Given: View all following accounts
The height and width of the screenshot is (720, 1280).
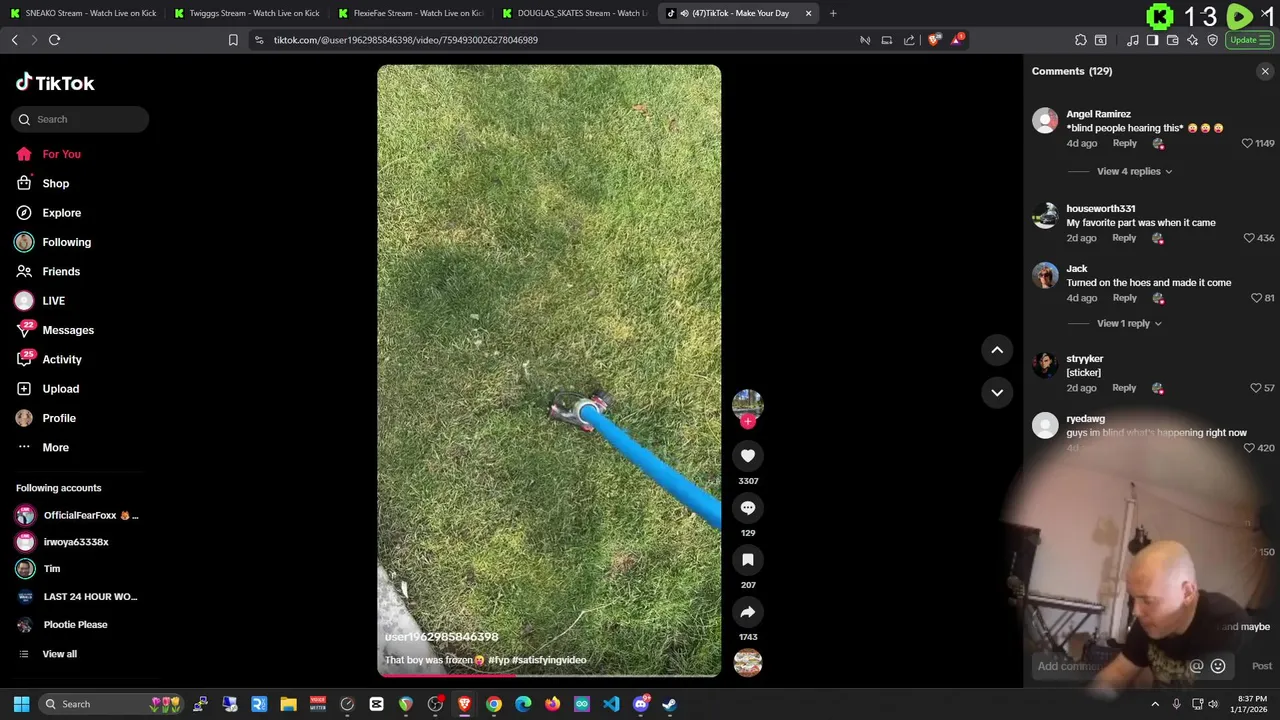Looking at the screenshot, I should [59, 654].
